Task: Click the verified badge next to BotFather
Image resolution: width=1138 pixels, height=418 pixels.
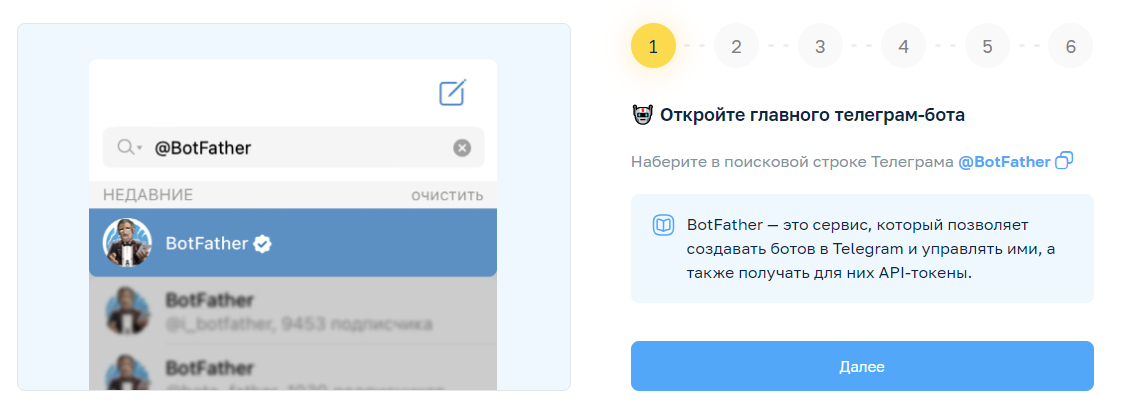Action: point(263,243)
